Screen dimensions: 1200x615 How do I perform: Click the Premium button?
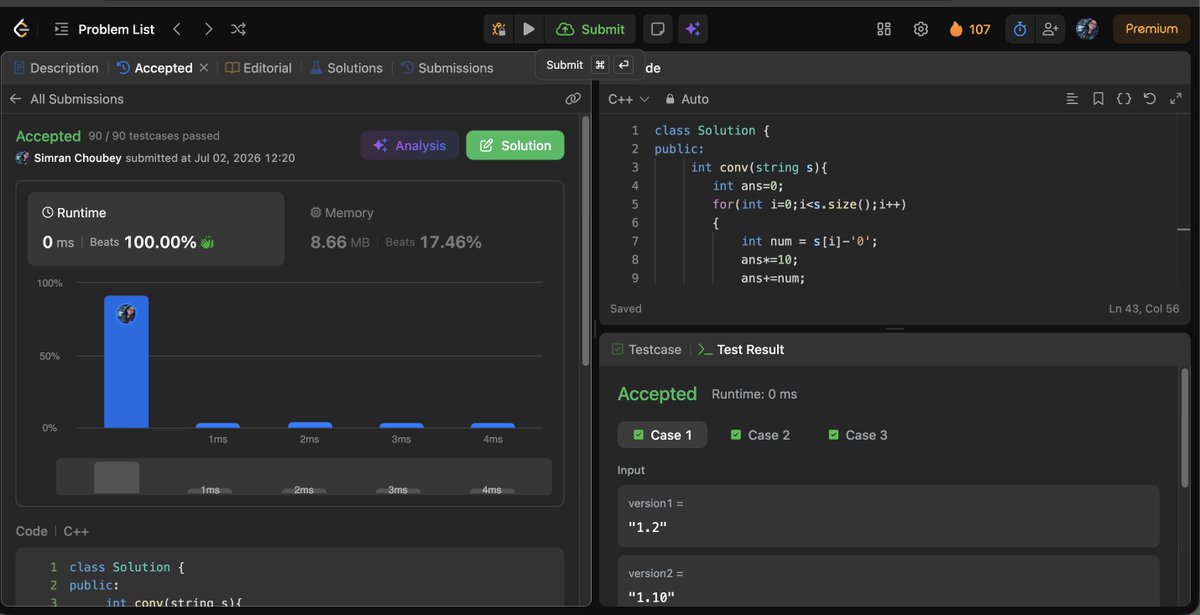[x=1152, y=29]
